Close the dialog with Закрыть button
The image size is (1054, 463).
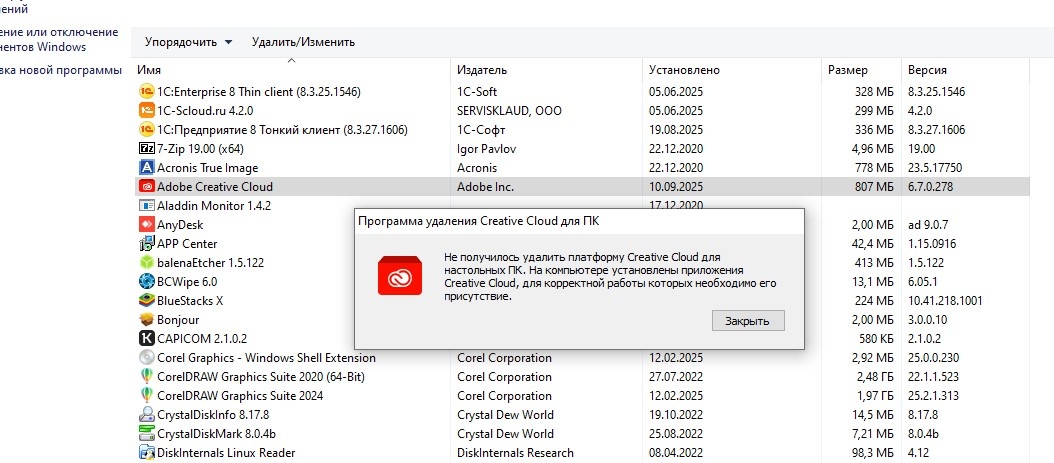click(x=748, y=321)
